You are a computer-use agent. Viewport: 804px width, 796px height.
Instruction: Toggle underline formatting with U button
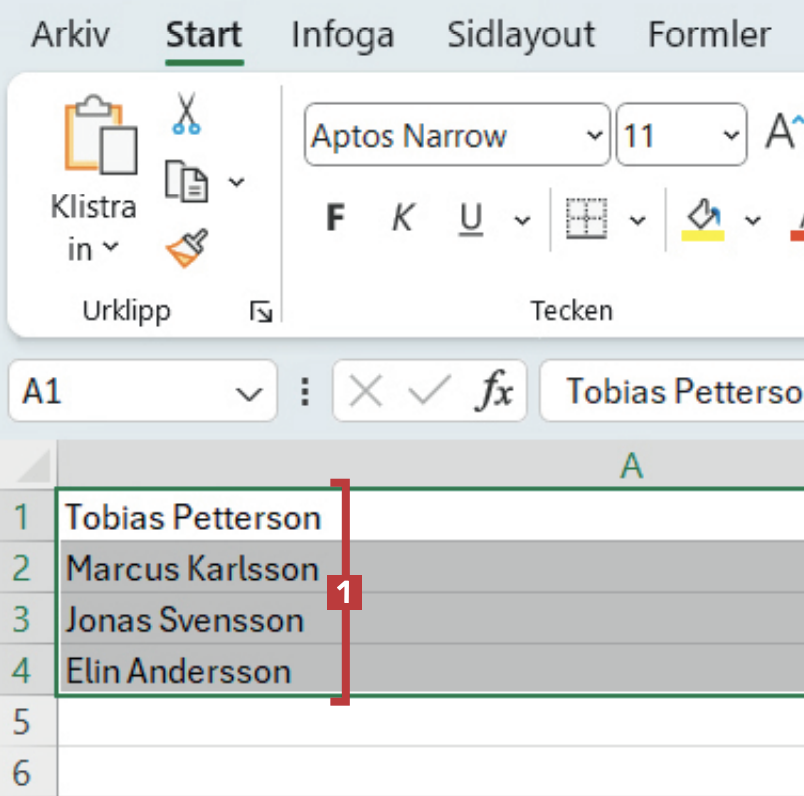470,218
